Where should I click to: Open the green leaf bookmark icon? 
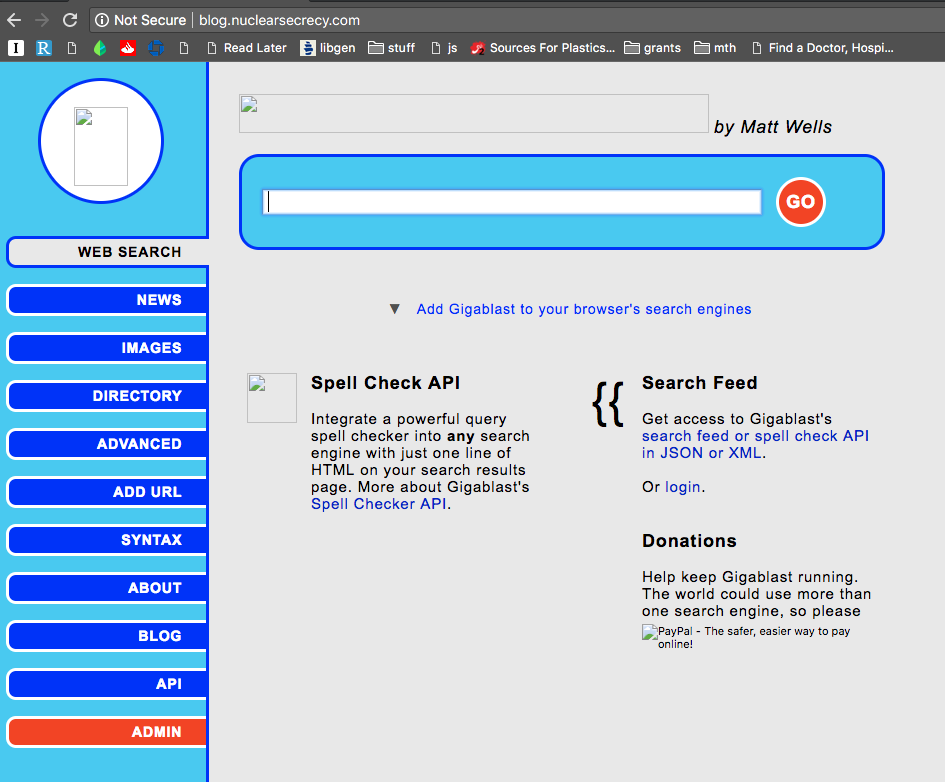[100, 48]
